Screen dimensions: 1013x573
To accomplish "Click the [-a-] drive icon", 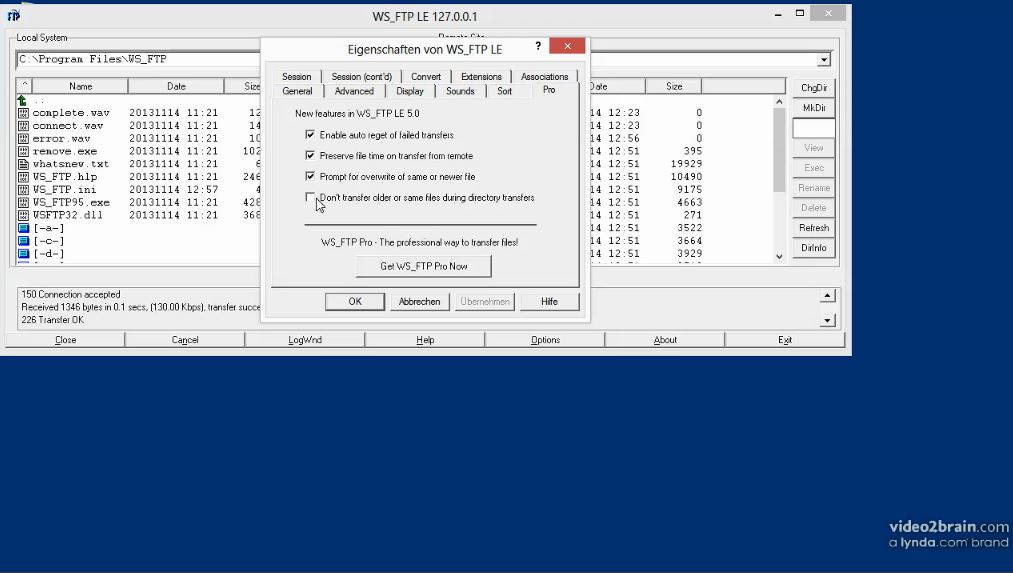I will coord(23,228).
